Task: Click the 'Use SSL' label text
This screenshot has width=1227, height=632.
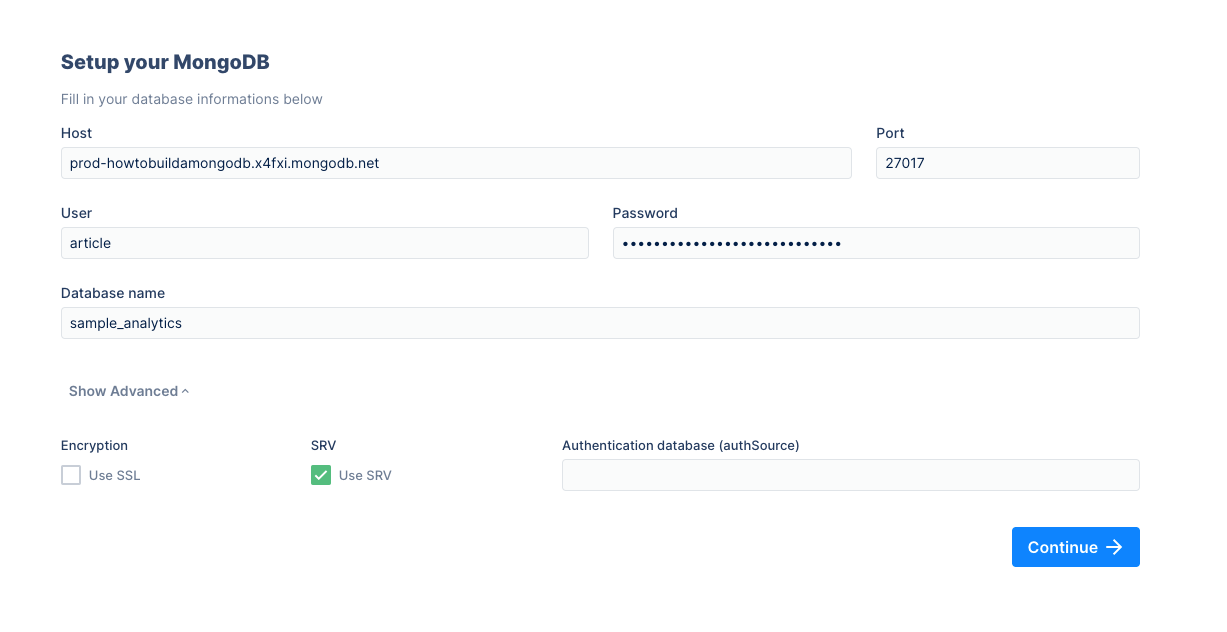Action: [115, 476]
